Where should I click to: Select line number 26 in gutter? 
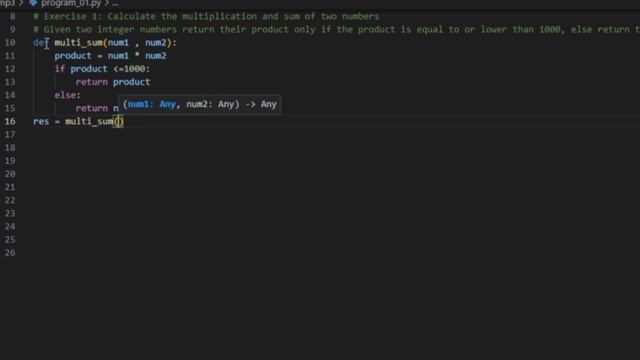(x=10, y=253)
